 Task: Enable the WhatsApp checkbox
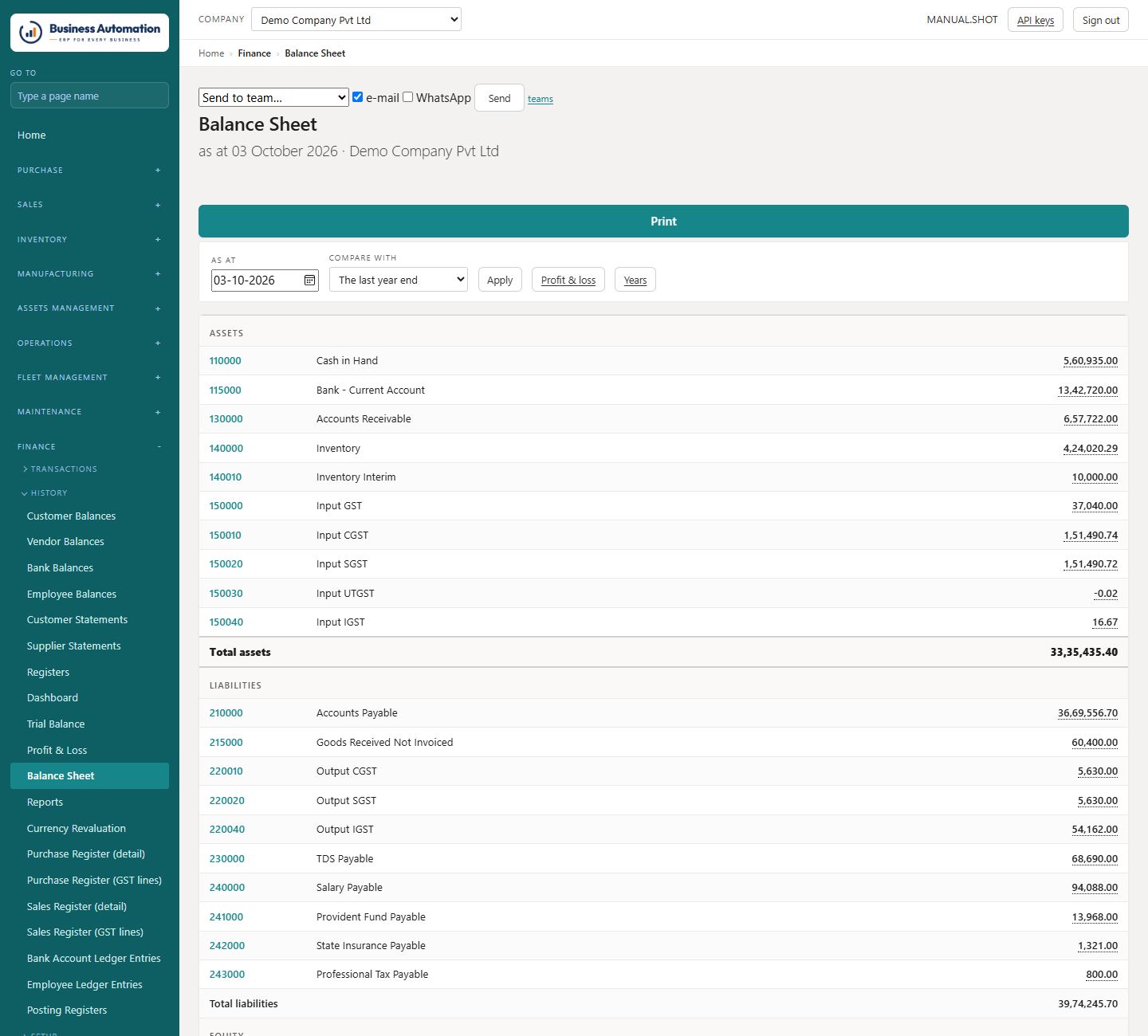pos(407,97)
